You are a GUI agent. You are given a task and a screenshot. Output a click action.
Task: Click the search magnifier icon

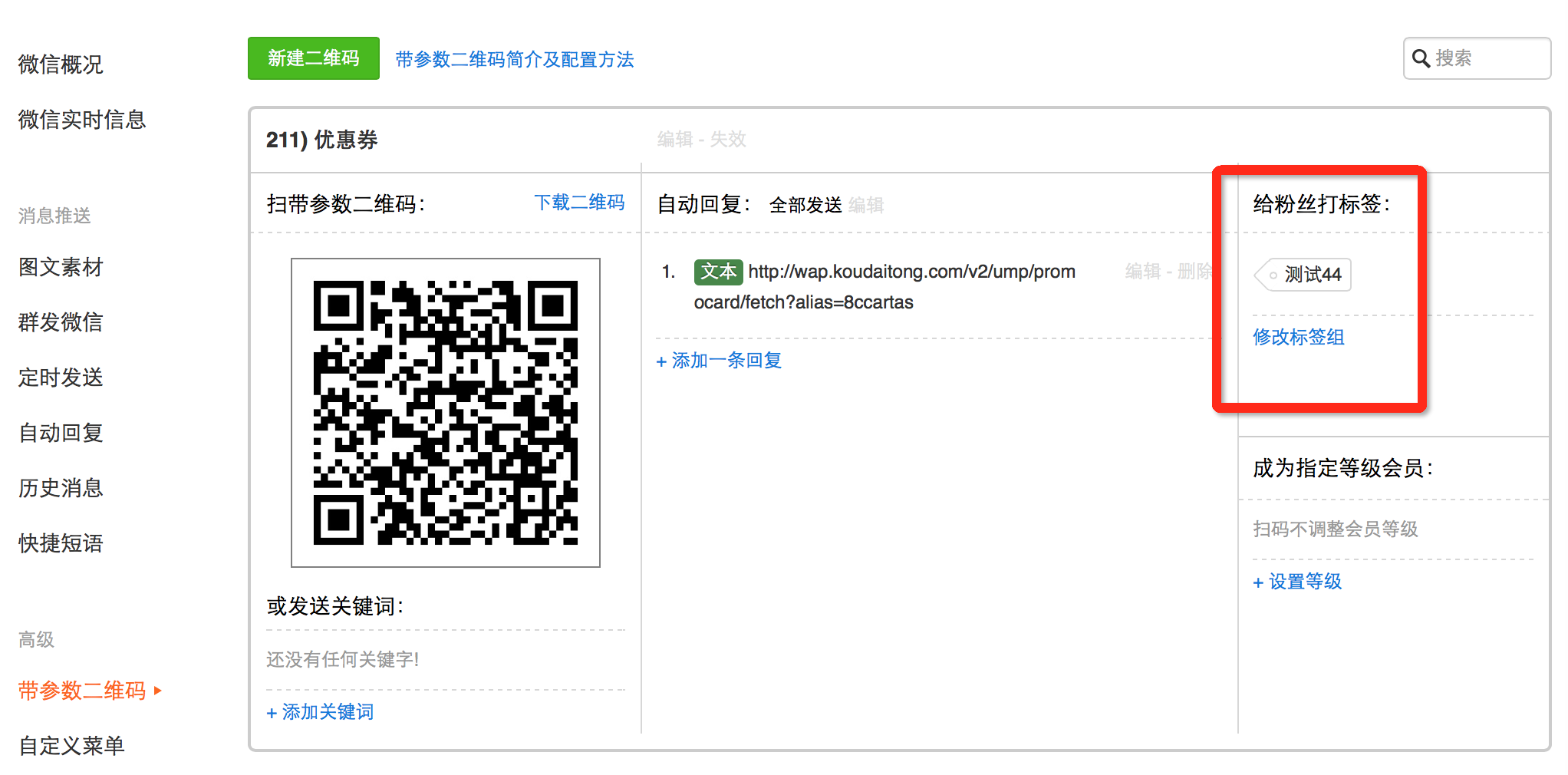point(1421,58)
